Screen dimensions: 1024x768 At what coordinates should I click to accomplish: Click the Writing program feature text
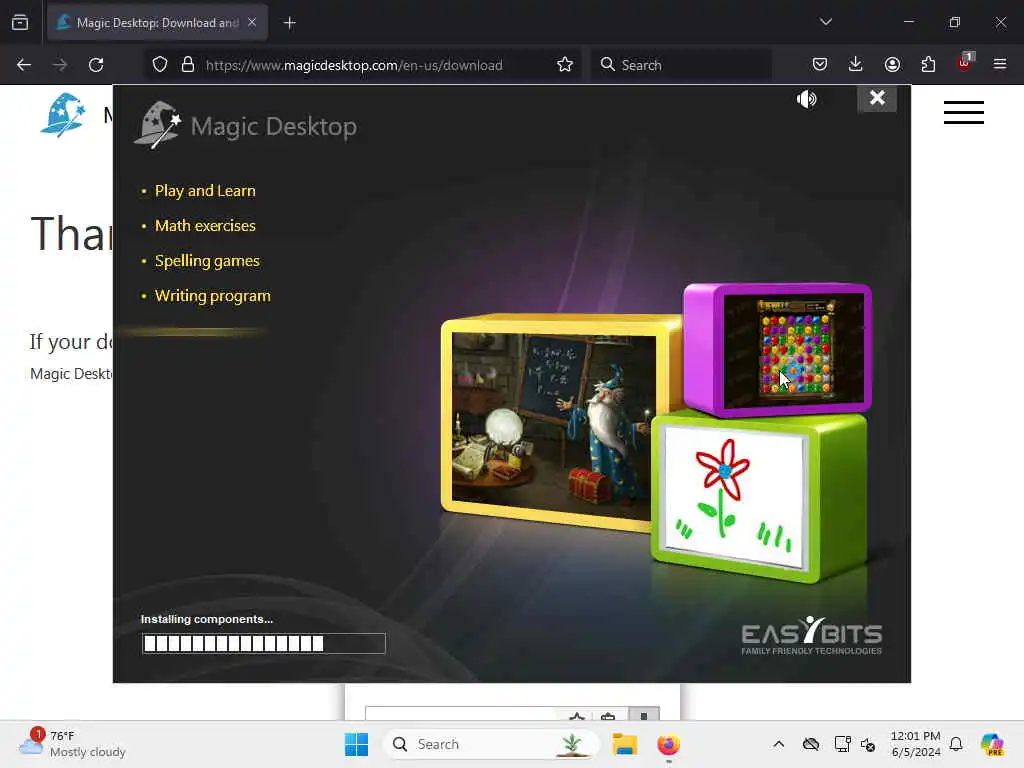tap(212, 296)
